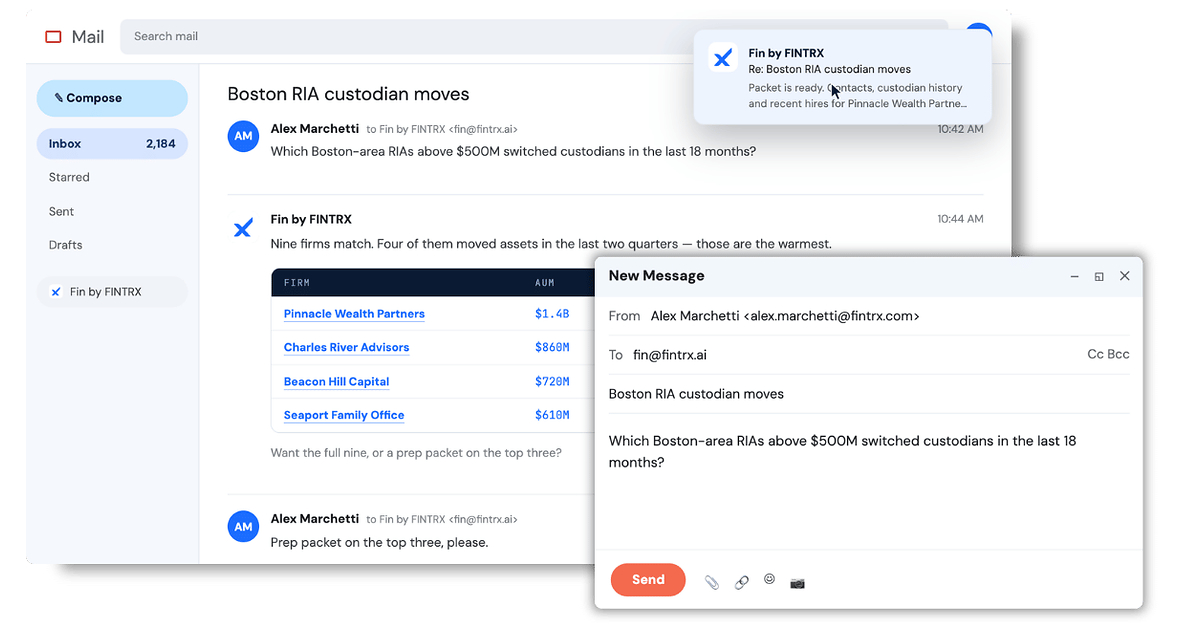Close the New Message composer
Viewport: 1200px width, 628px height.
point(1125,276)
